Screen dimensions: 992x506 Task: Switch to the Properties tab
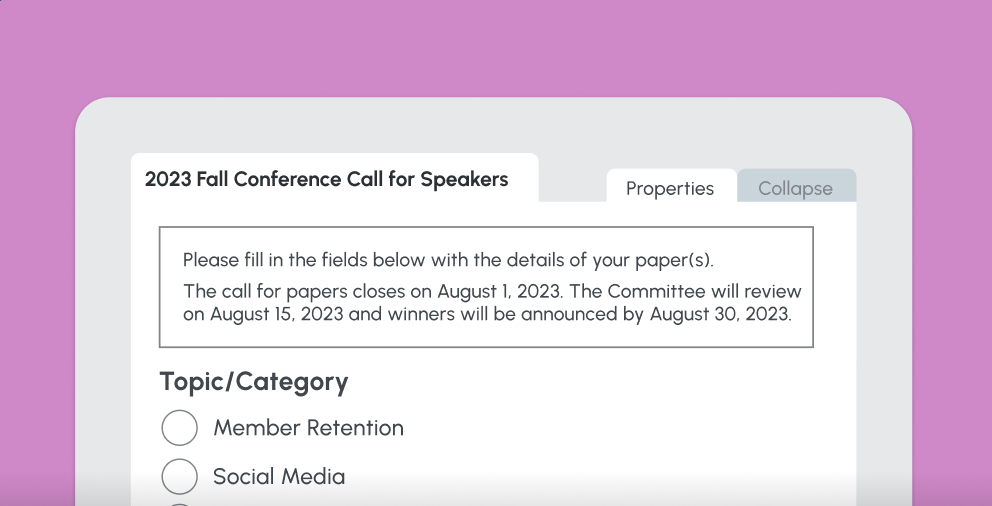670,188
